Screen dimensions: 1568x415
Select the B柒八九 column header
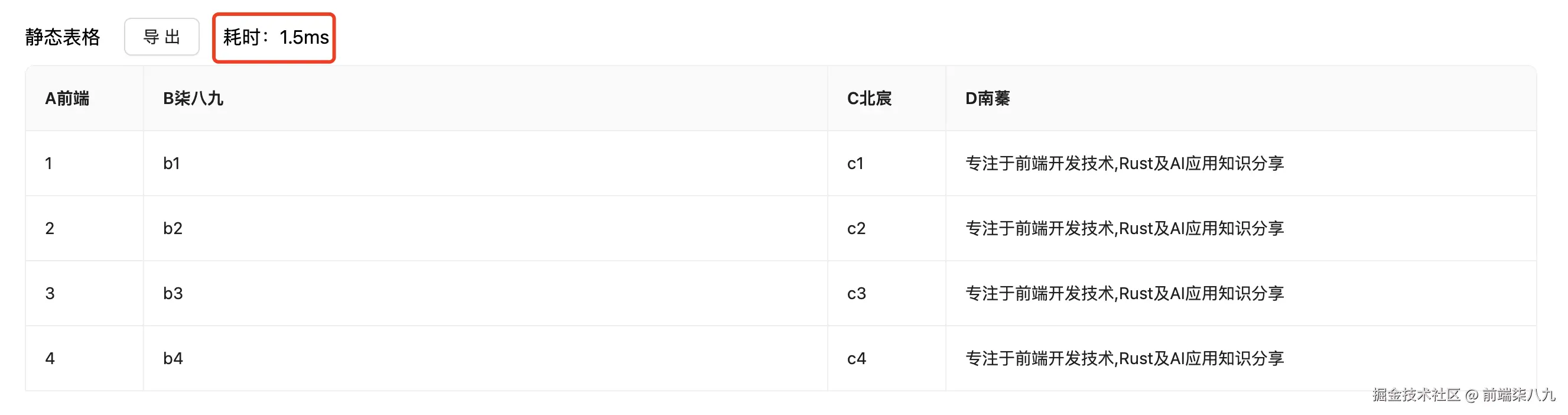(193, 99)
